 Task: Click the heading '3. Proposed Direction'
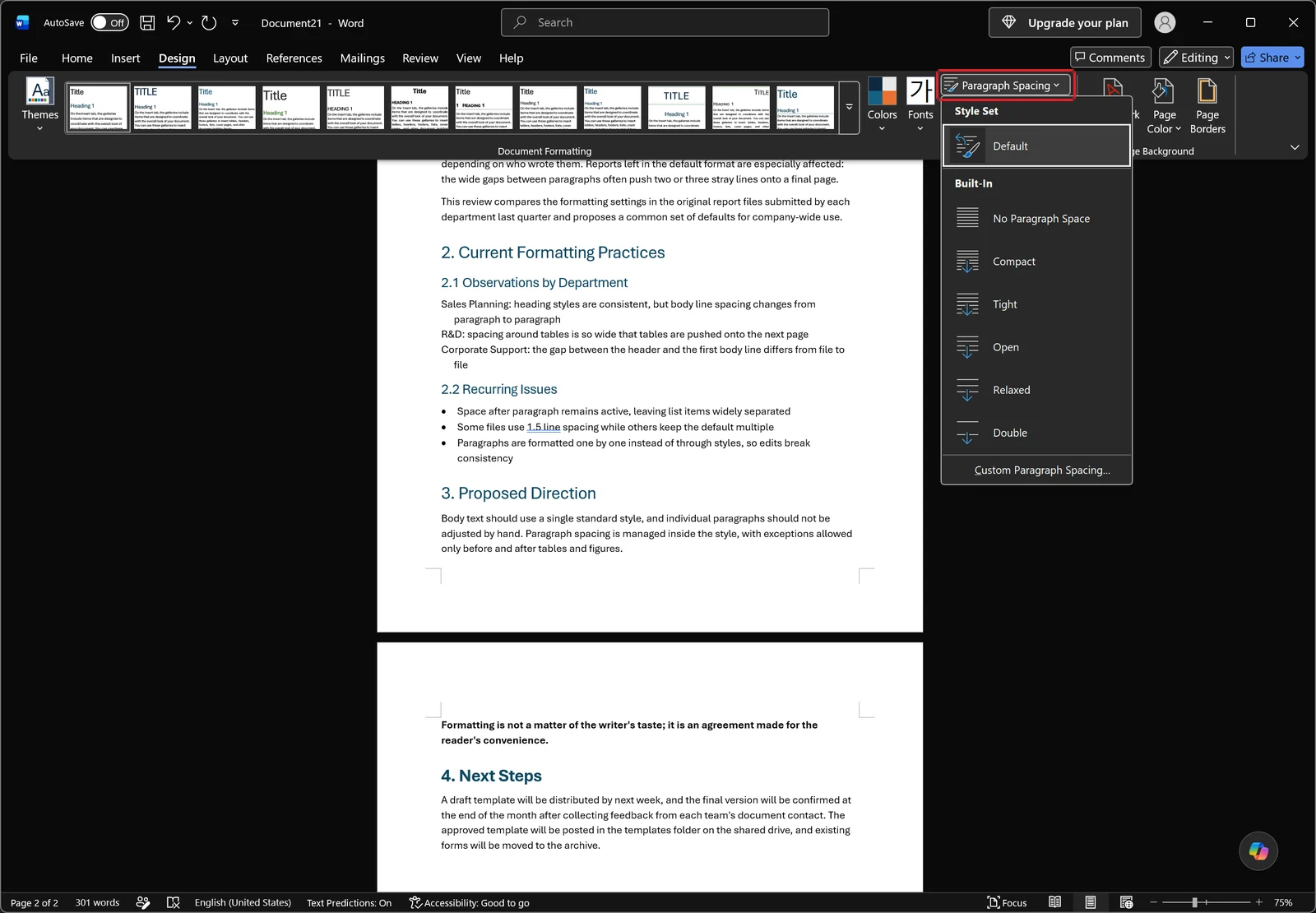click(518, 494)
